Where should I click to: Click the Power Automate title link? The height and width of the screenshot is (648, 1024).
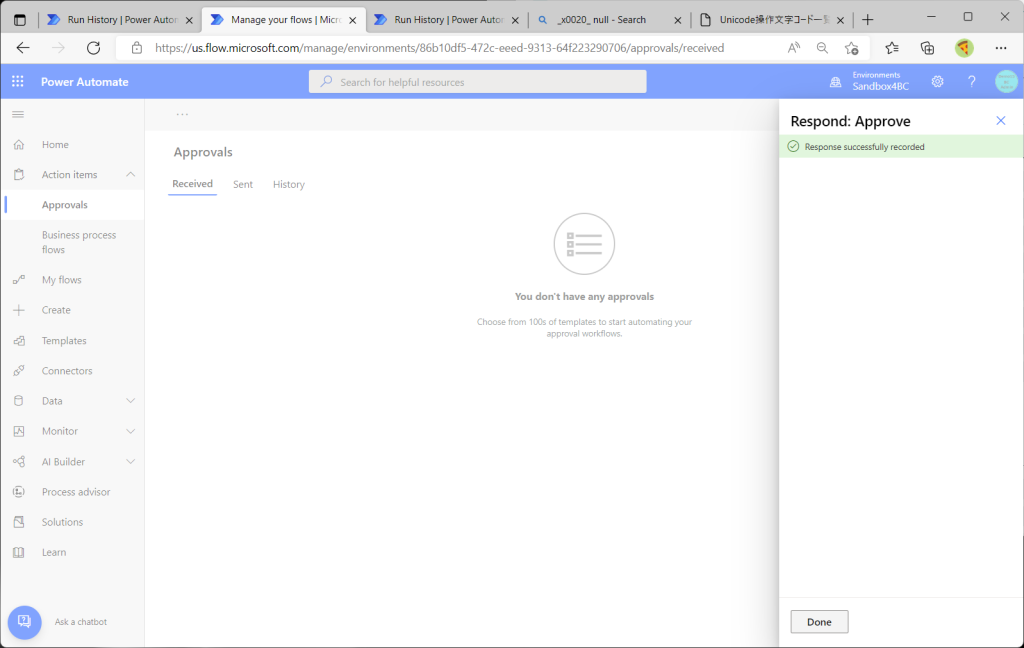[x=85, y=82]
